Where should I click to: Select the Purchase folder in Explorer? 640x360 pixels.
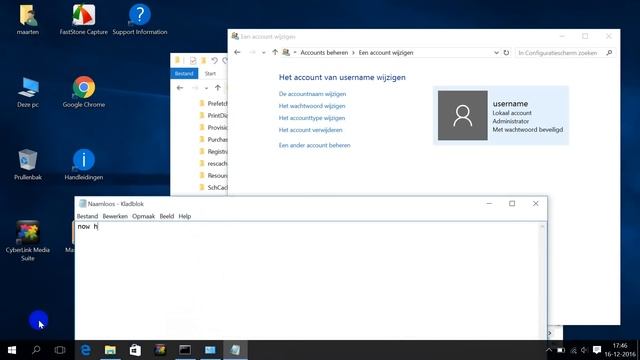click(x=213, y=140)
